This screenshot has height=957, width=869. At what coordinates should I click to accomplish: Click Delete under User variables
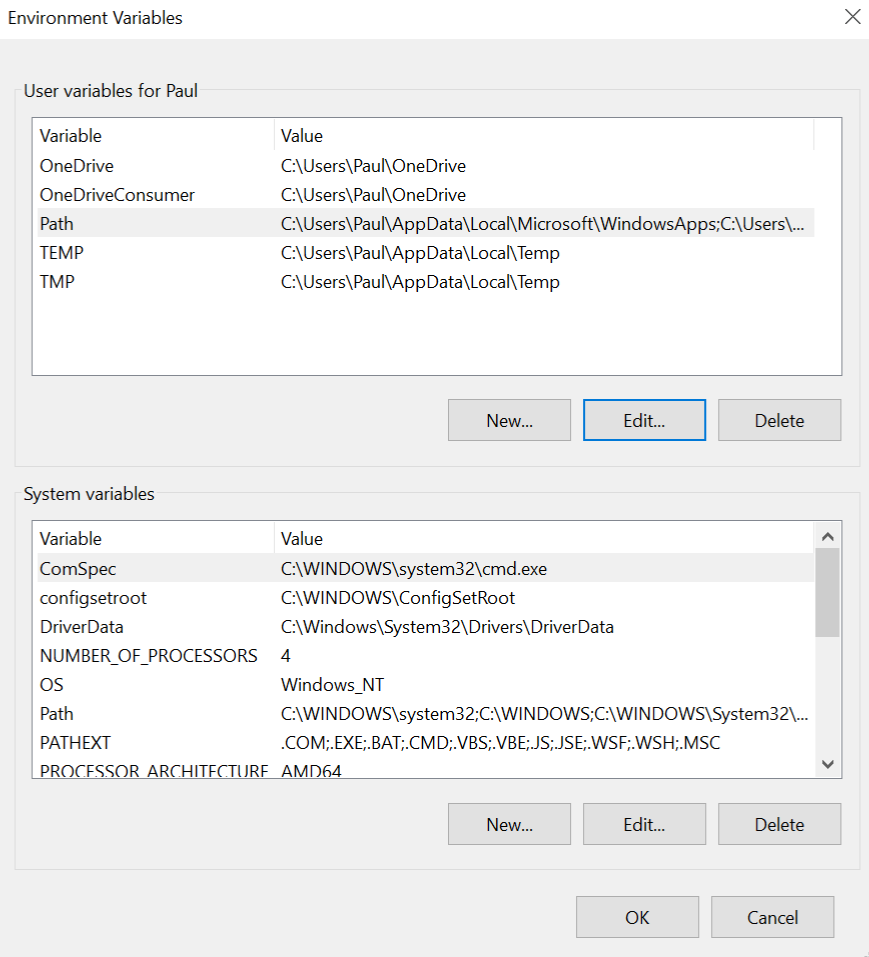coord(779,420)
